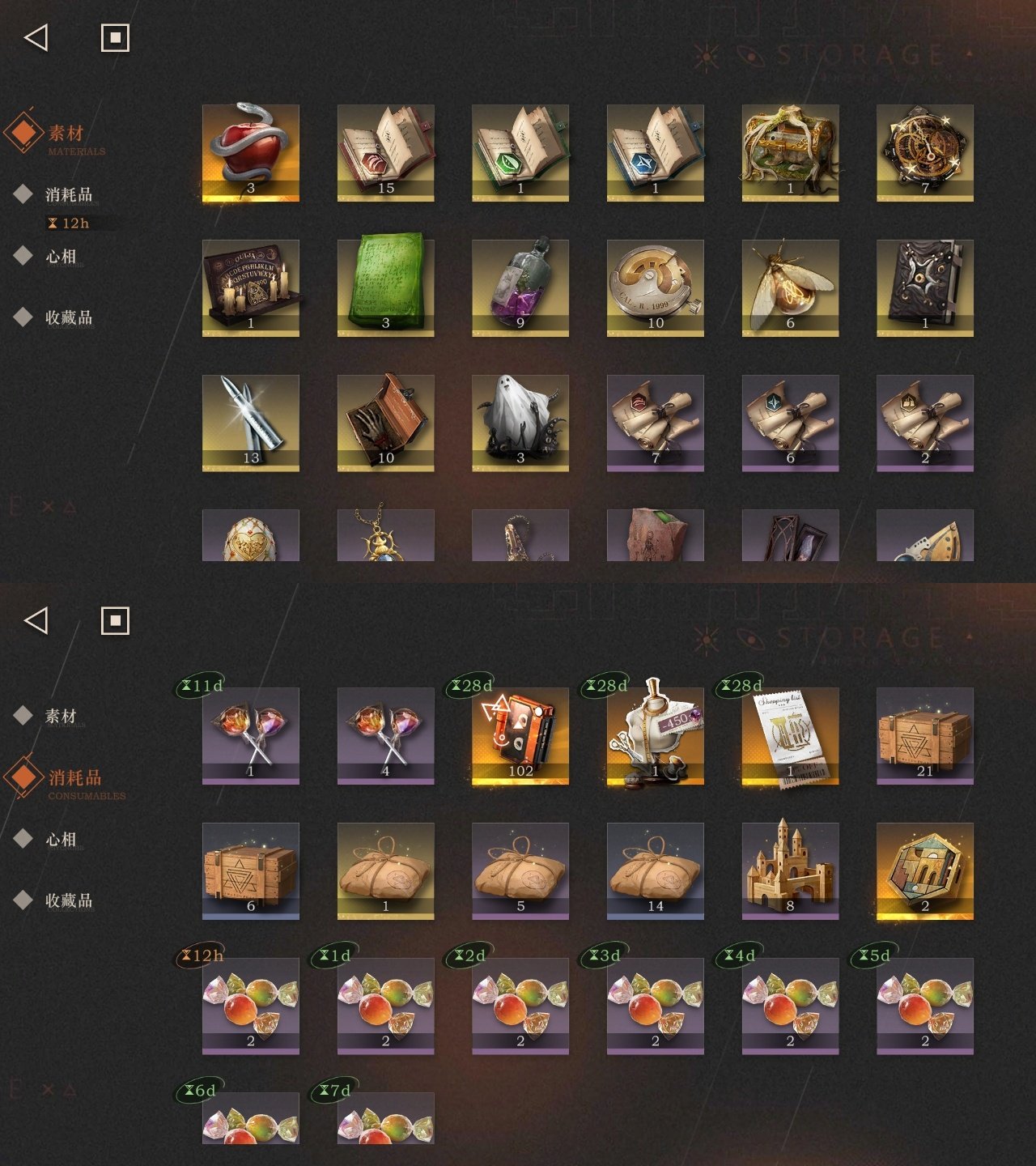1036x1166 pixels.
Task: Switch to 消耗品 tab in upper panel
Action: (69, 194)
